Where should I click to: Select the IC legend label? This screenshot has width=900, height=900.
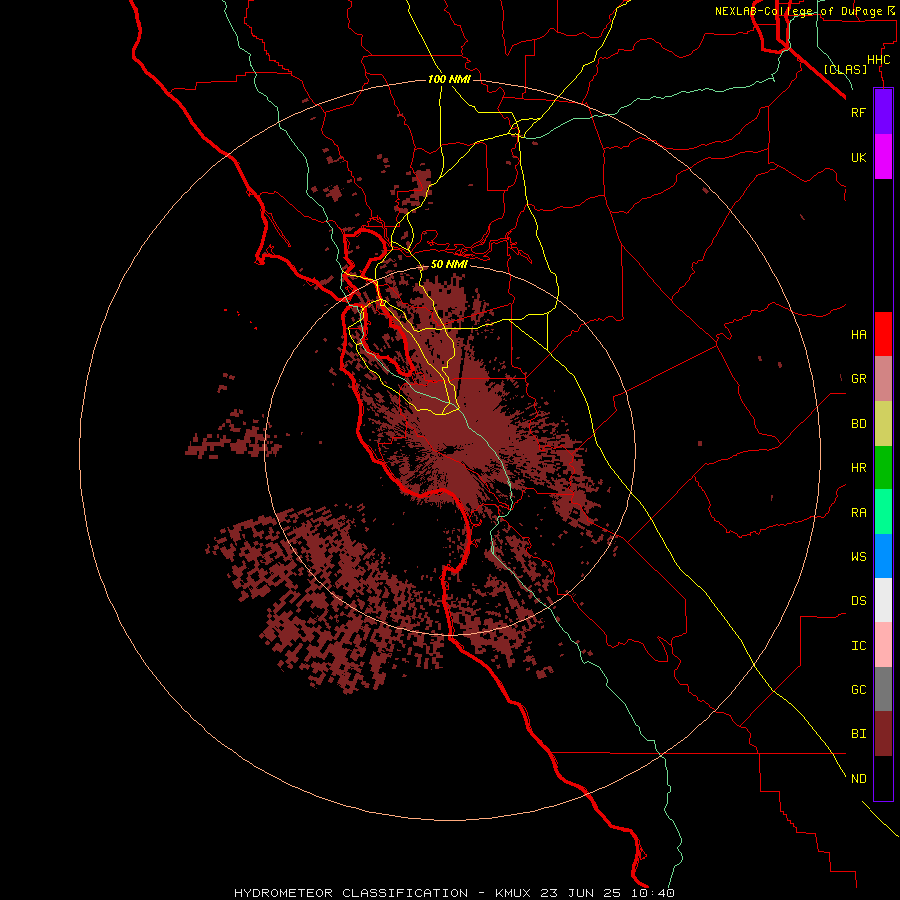858,646
